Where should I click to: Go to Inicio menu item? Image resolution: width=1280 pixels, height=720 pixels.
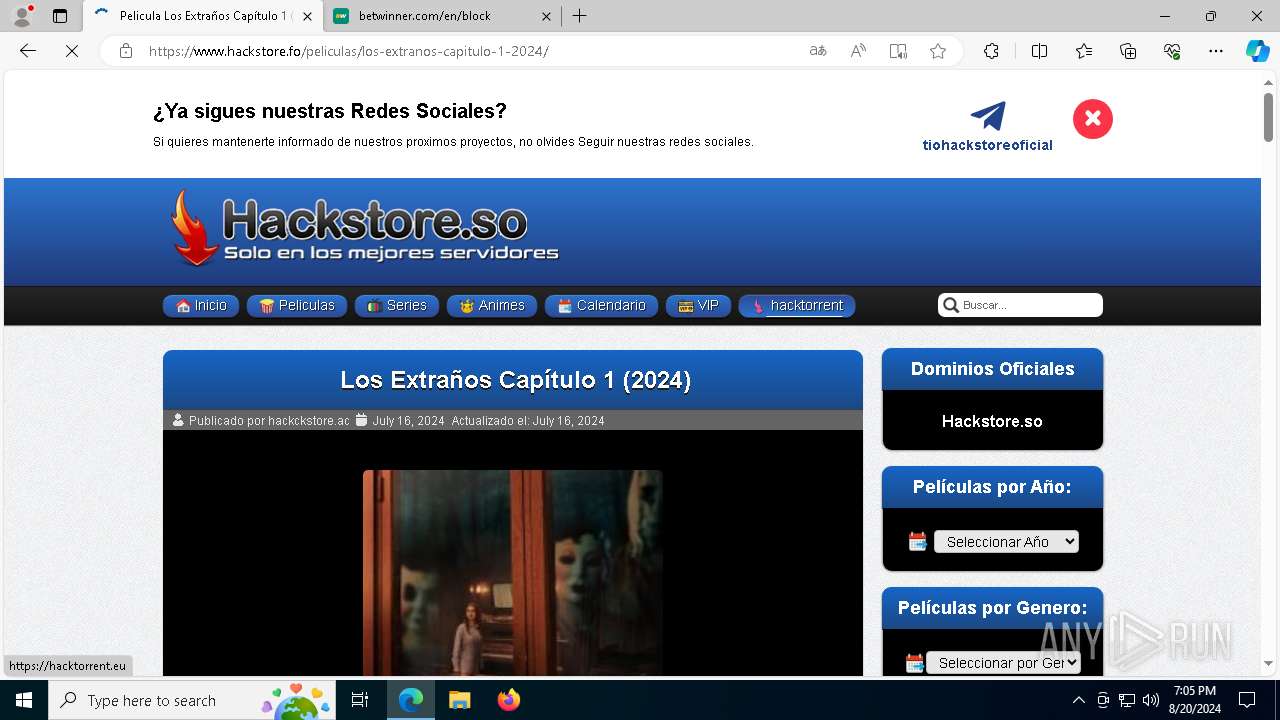tap(201, 305)
